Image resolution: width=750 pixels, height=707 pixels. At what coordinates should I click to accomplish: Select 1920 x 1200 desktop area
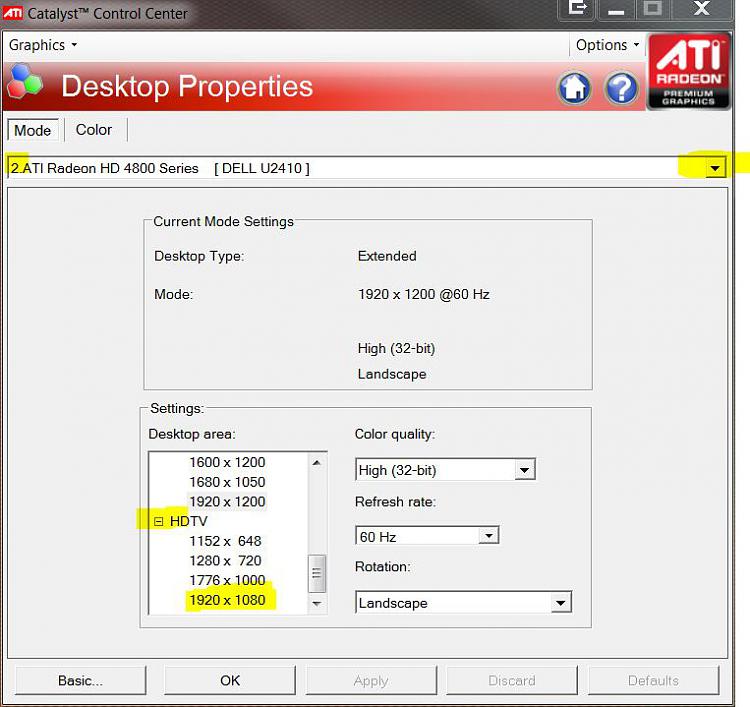click(x=227, y=501)
